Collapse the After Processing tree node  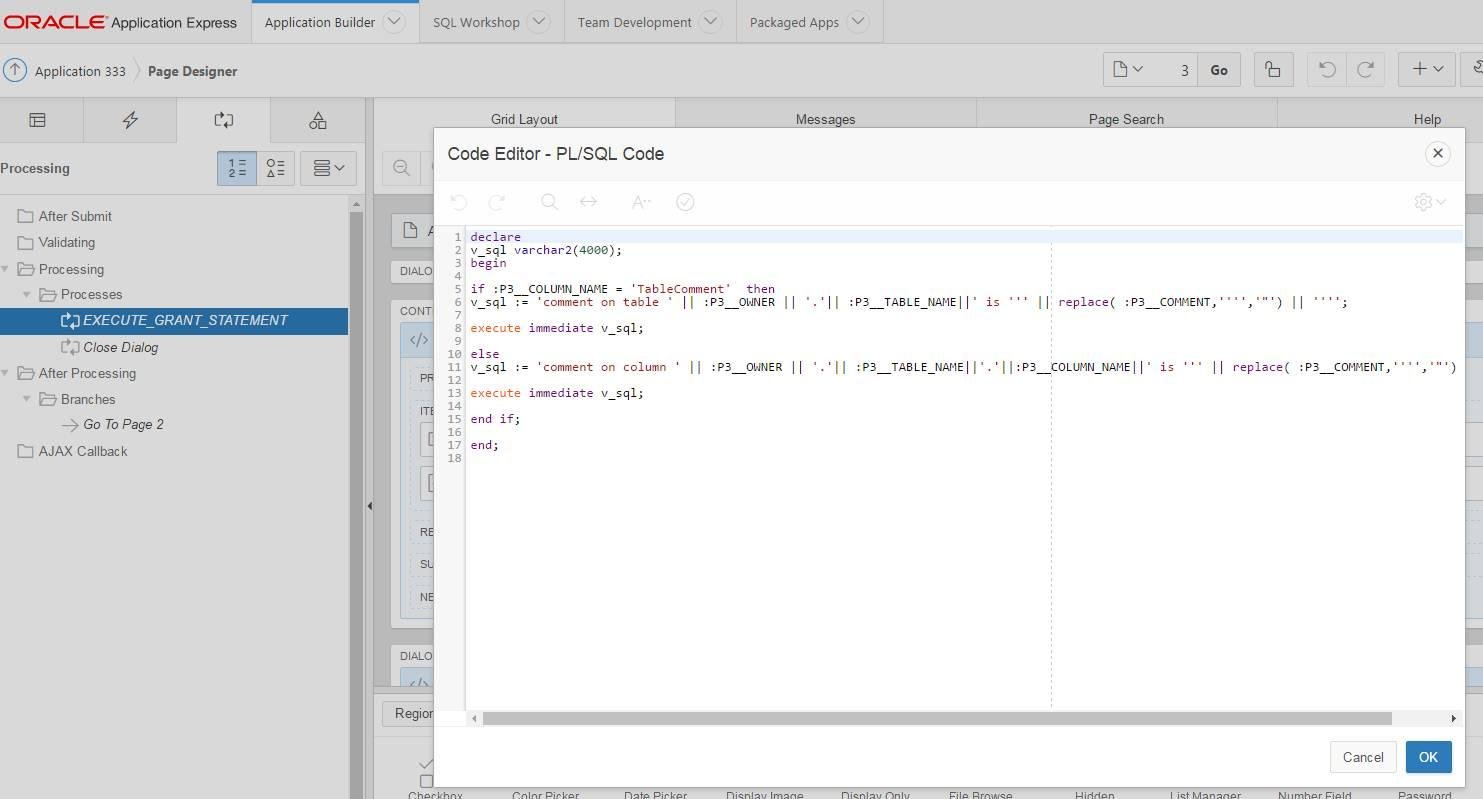point(6,373)
